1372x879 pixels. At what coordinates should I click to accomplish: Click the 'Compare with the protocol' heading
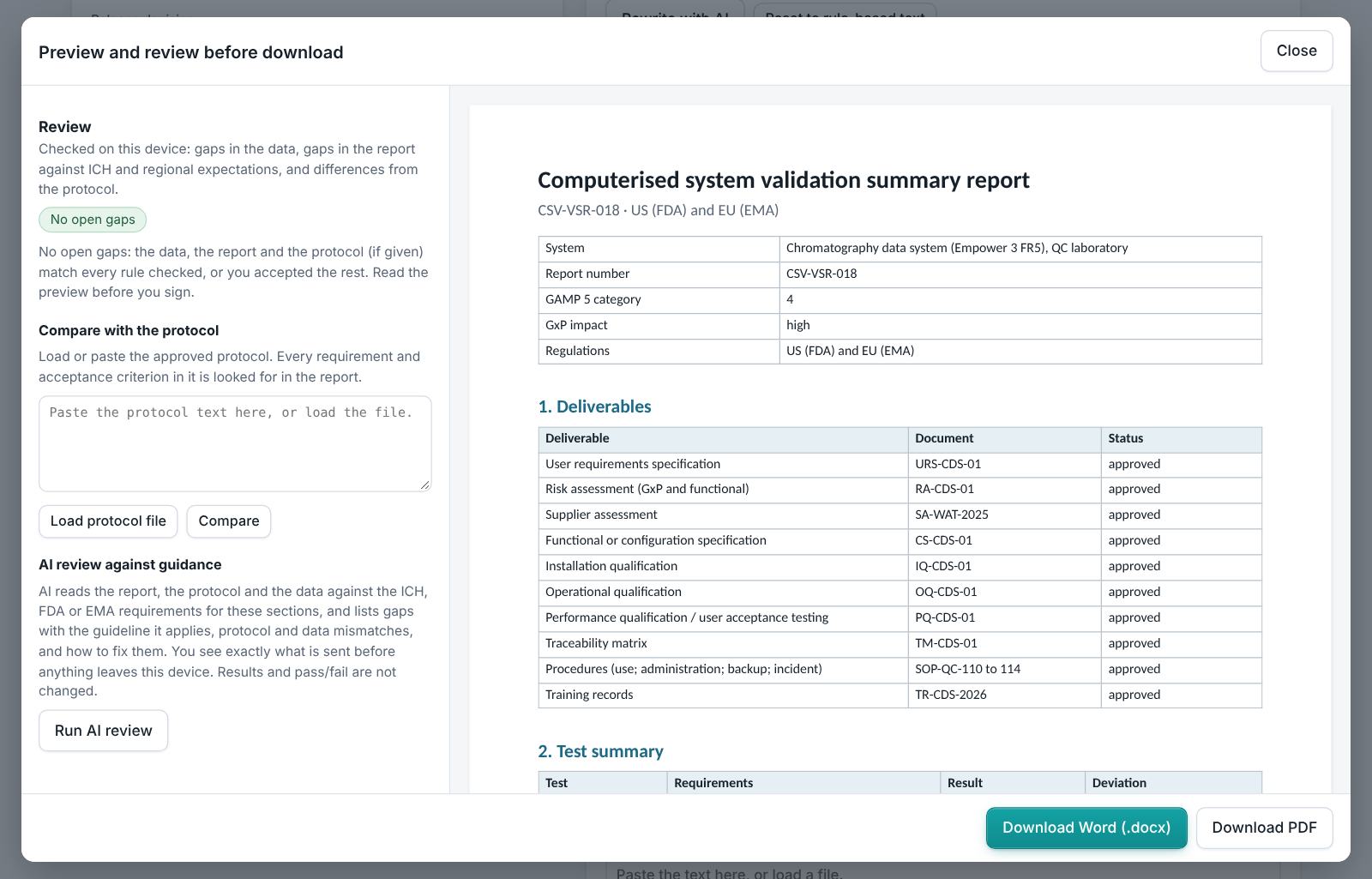click(129, 330)
